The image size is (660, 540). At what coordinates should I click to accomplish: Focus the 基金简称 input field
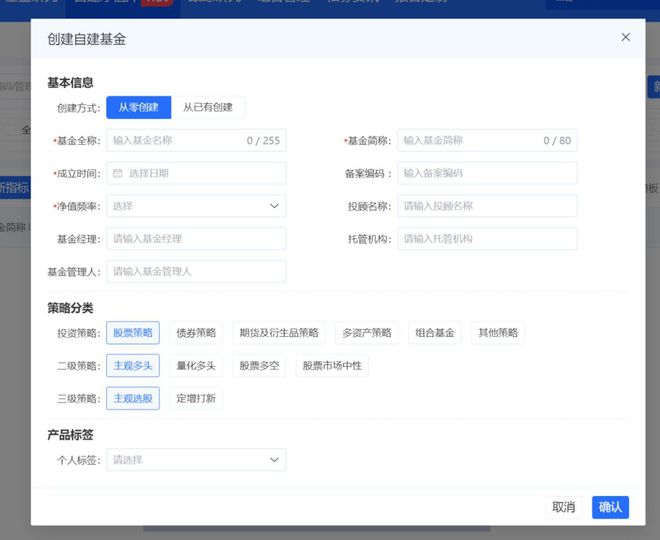[x=487, y=140]
